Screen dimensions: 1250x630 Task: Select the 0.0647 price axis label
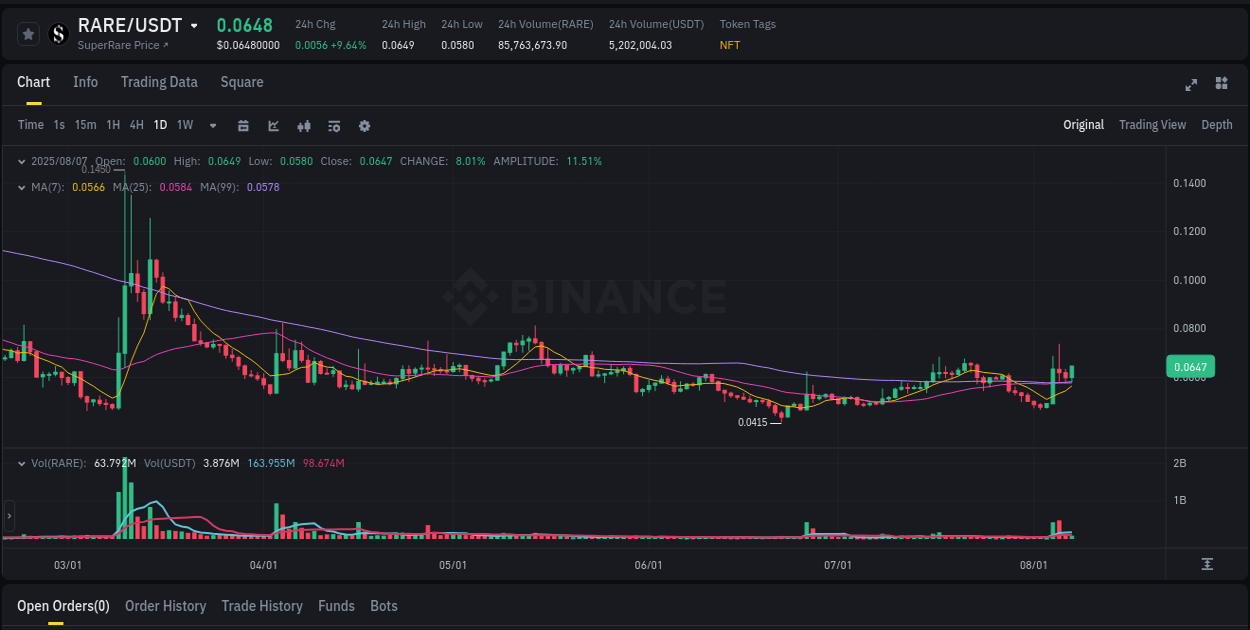coord(1190,367)
